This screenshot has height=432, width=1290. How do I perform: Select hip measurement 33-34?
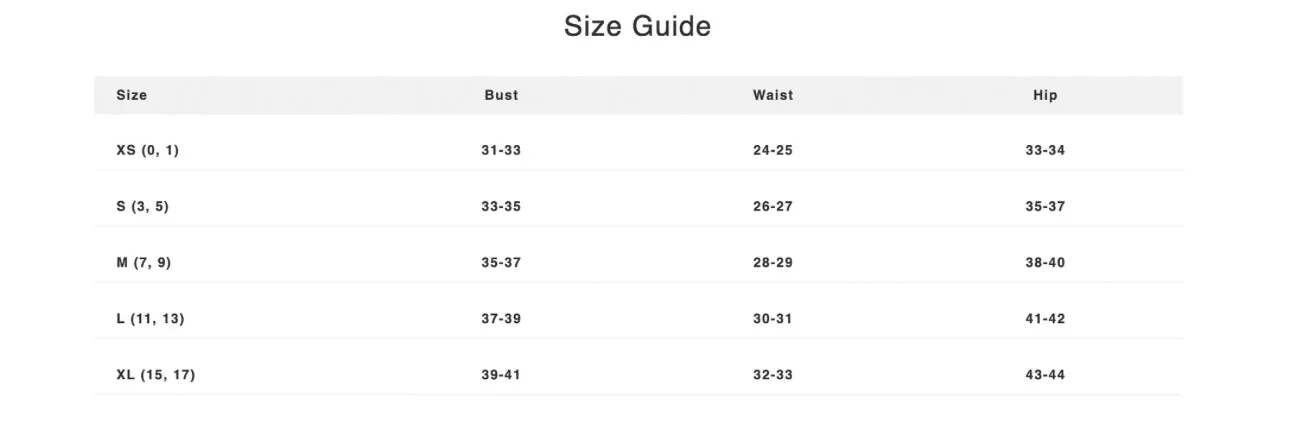pyautogui.click(x=1045, y=151)
